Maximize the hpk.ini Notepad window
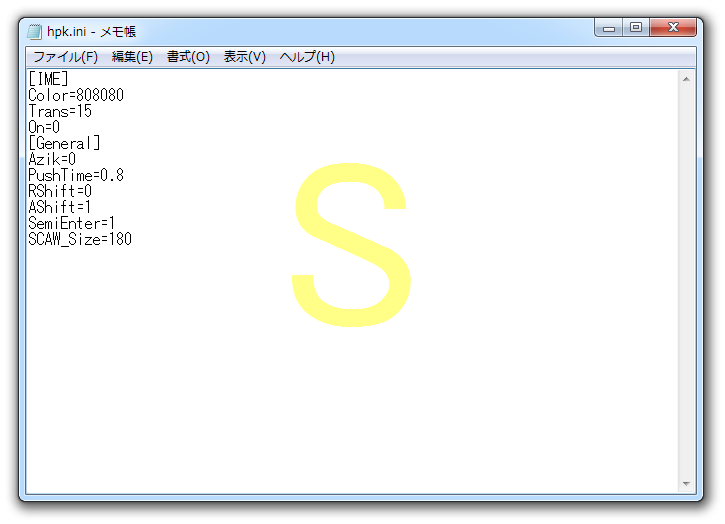This screenshot has height=524, width=725. click(x=636, y=28)
